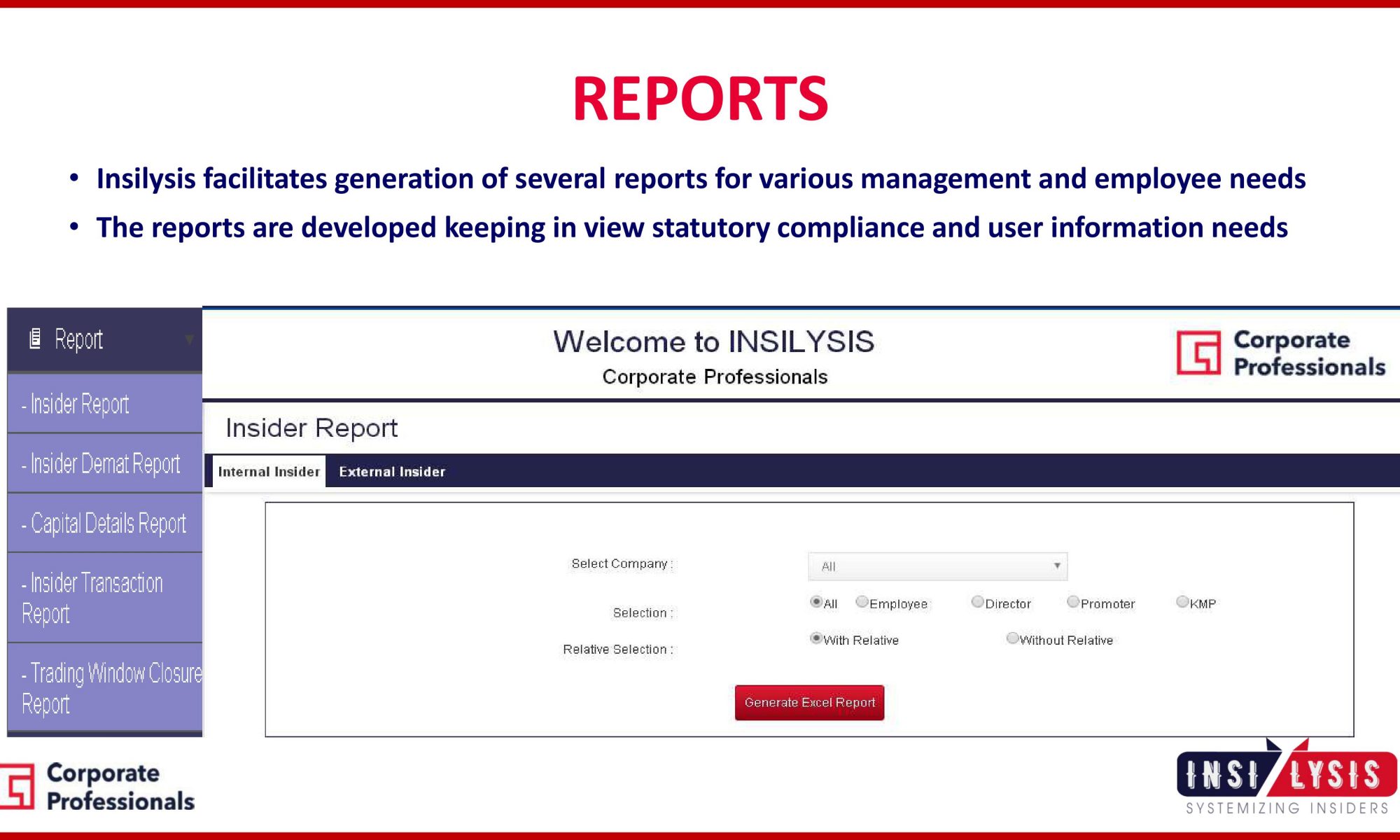Screen dimensions: 1400x840
Task: Open the Trading Window Closure Report item
Action: pyautogui.click(x=105, y=687)
